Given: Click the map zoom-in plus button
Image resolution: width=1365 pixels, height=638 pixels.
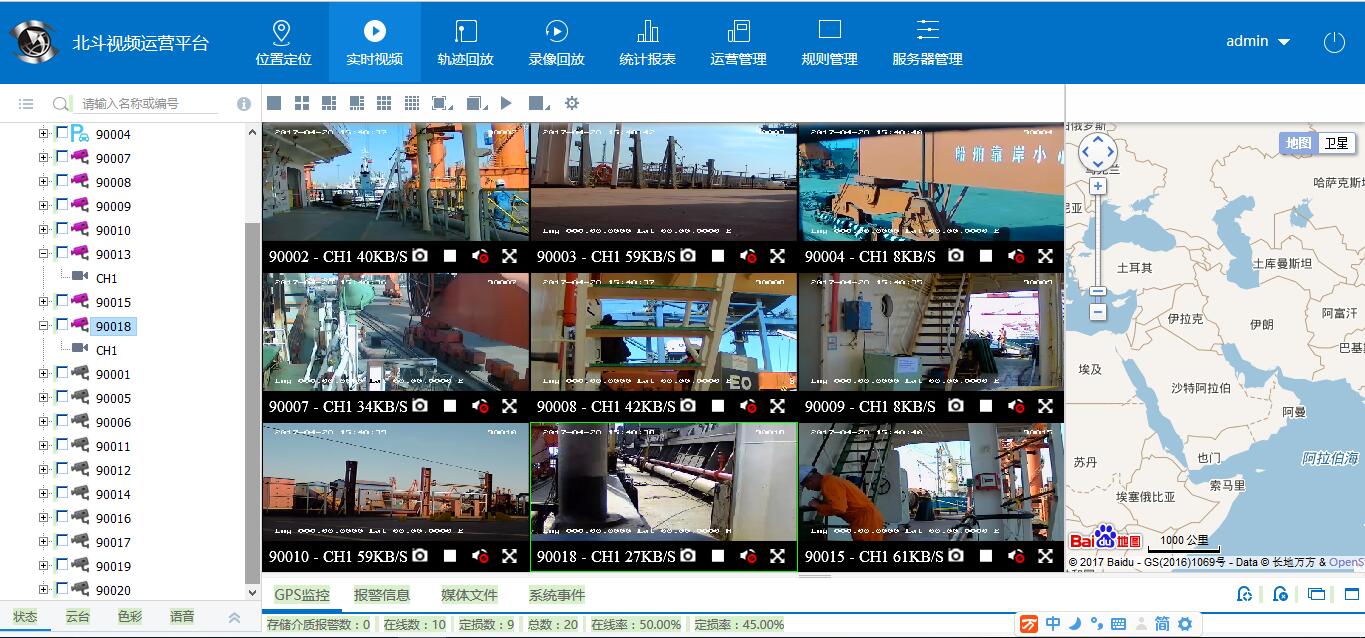Looking at the screenshot, I should click(1098, 187).
